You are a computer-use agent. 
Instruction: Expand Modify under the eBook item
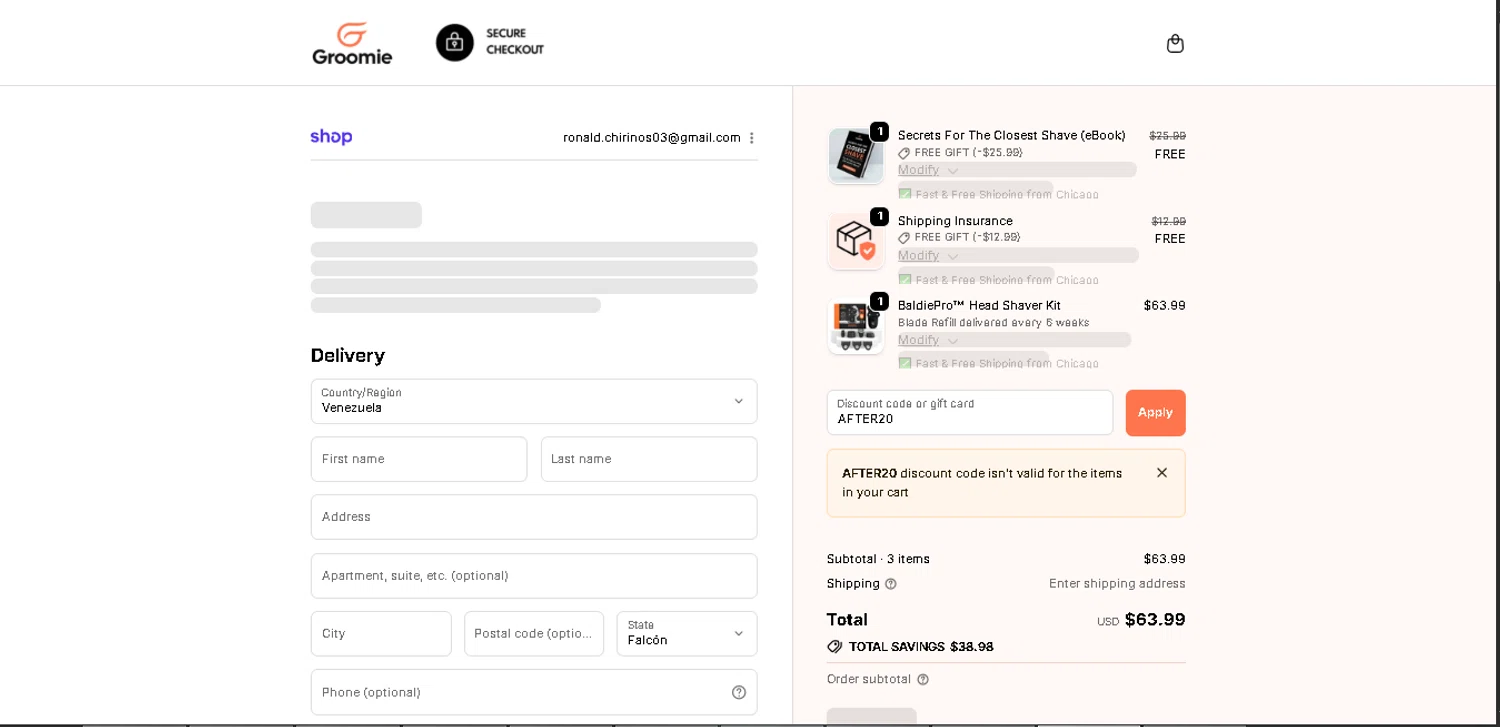(x=928, y=170)
